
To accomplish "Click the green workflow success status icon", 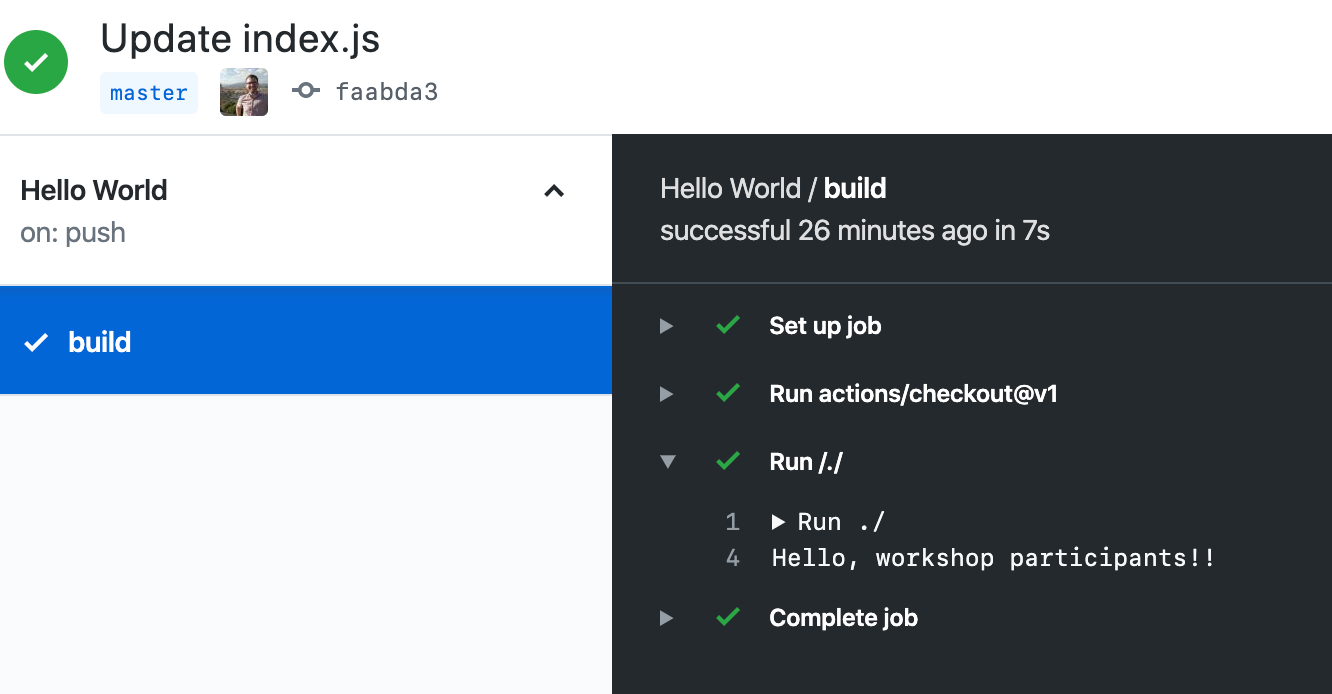I will (36, 63).
